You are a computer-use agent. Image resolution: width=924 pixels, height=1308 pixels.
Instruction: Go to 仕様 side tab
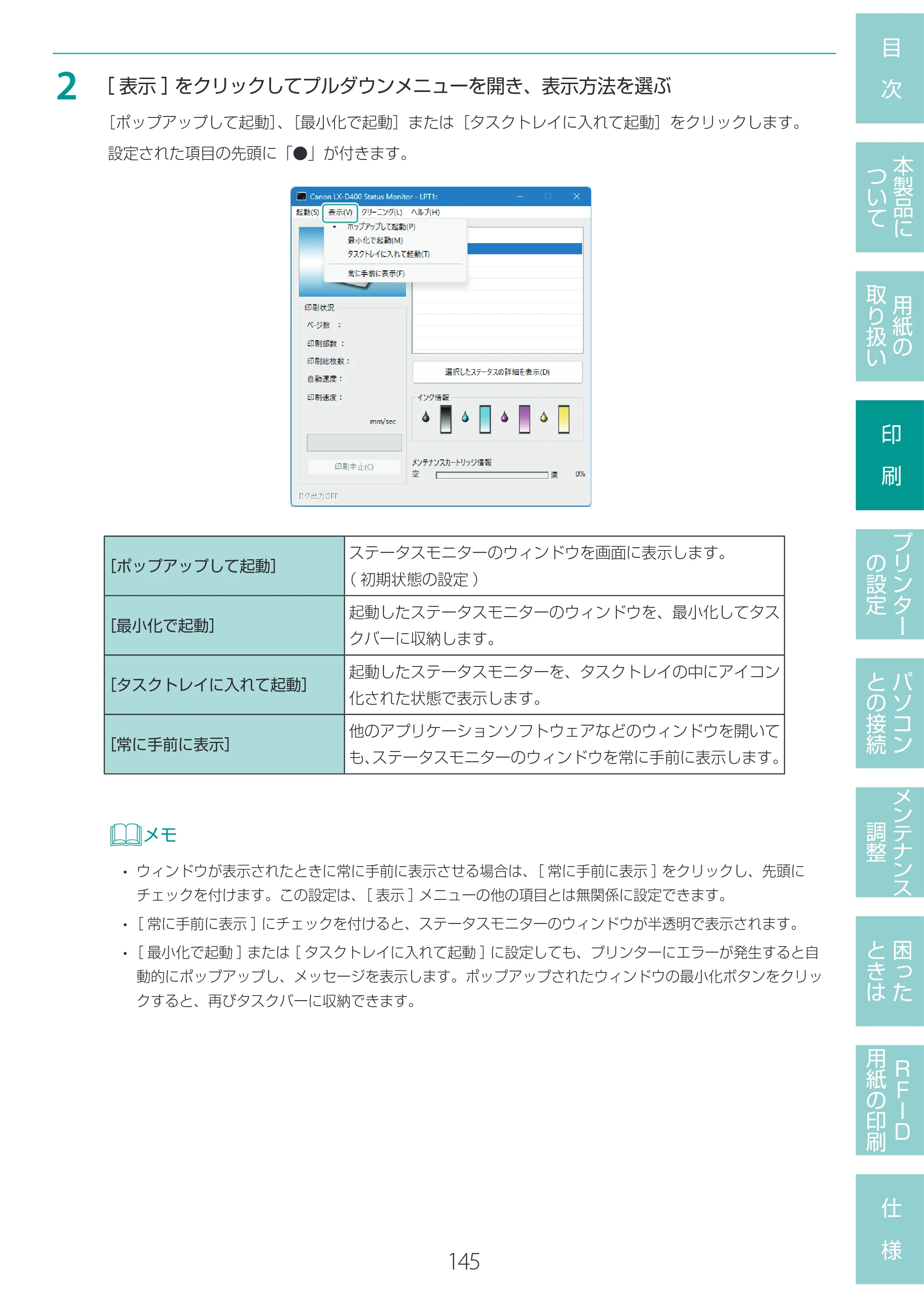tap(890, 1229)
